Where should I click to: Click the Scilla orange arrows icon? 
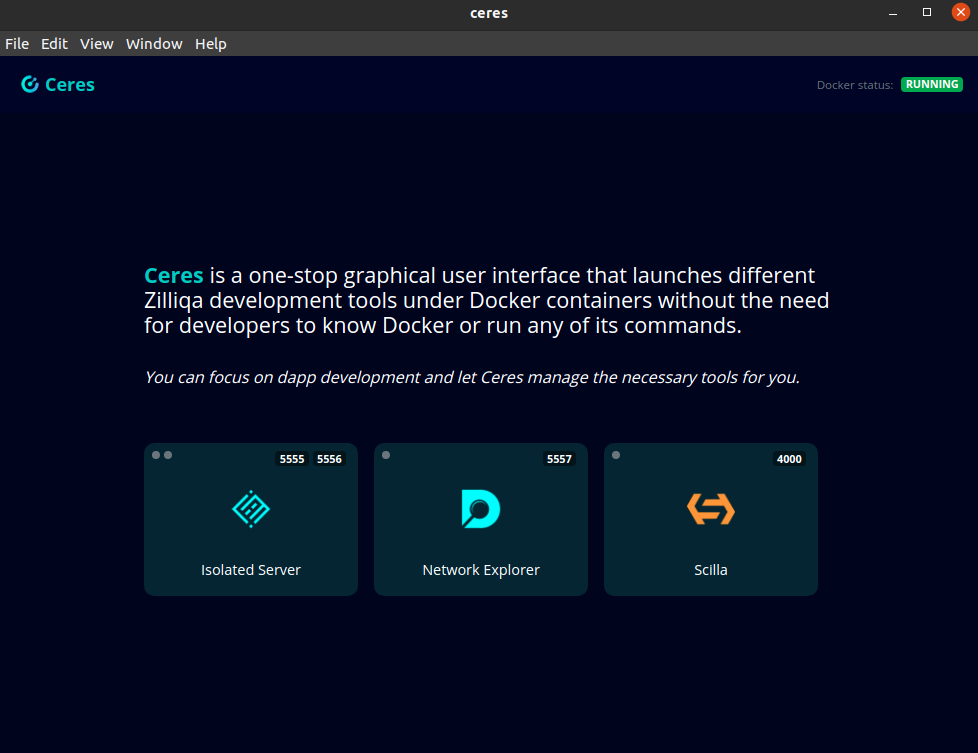pyautogui.click(x=711, y=509)
